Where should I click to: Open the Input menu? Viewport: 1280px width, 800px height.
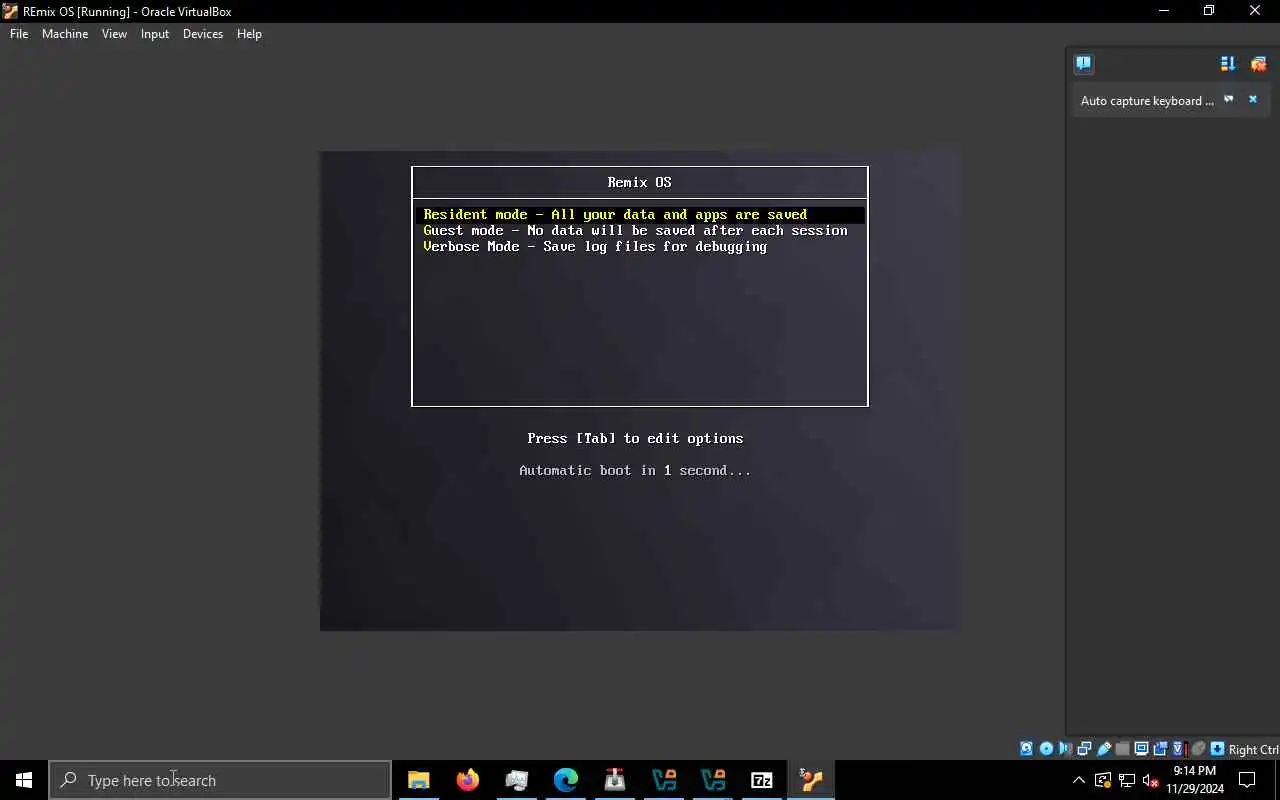(155, 33)
